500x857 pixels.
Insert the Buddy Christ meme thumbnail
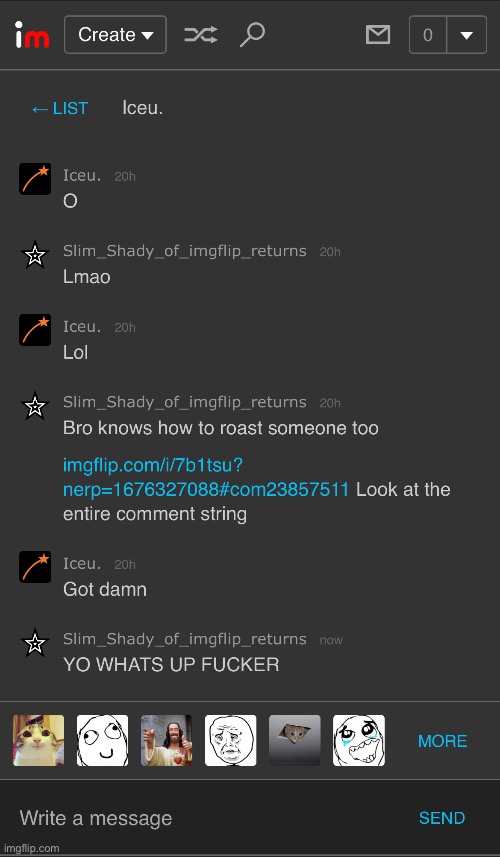[166, 740]
